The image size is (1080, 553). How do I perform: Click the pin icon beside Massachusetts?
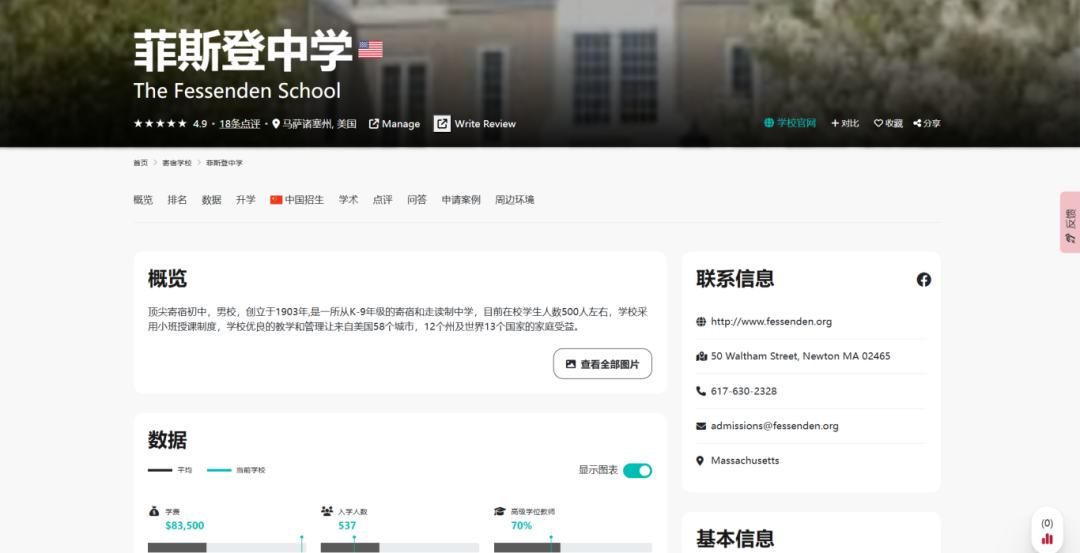(700, 461)
